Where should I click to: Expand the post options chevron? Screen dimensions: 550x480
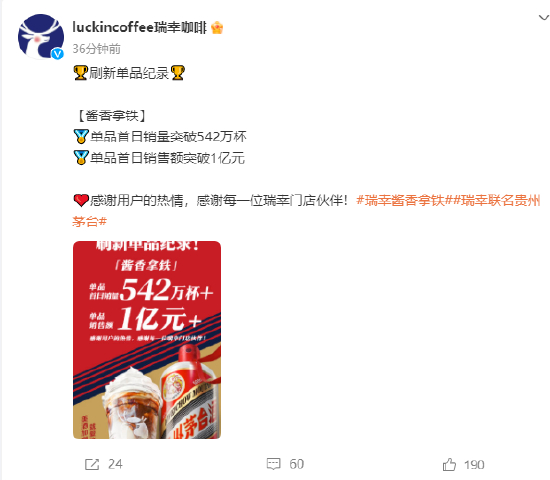(544, 17)
